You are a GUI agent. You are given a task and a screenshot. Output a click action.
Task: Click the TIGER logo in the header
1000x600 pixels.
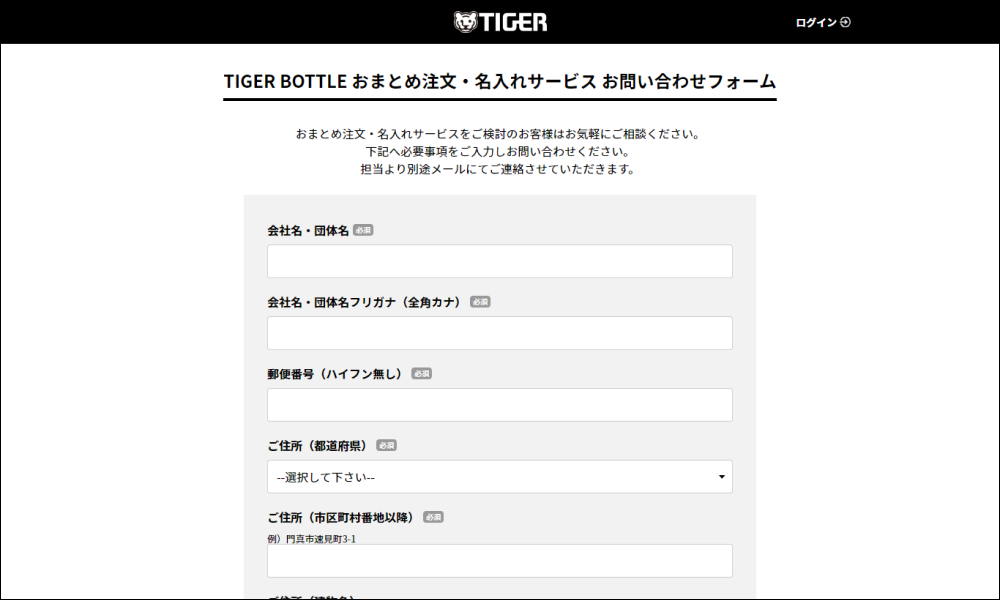click(501, 22)
